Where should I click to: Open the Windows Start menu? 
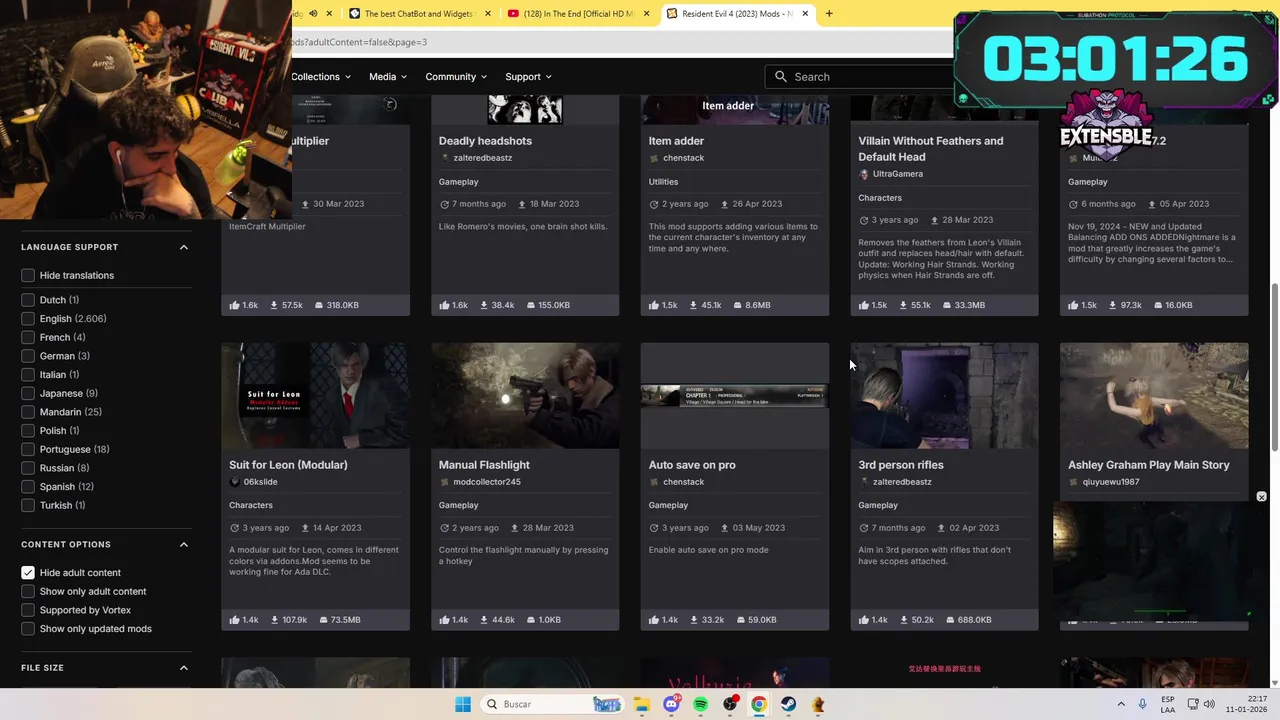463,704
